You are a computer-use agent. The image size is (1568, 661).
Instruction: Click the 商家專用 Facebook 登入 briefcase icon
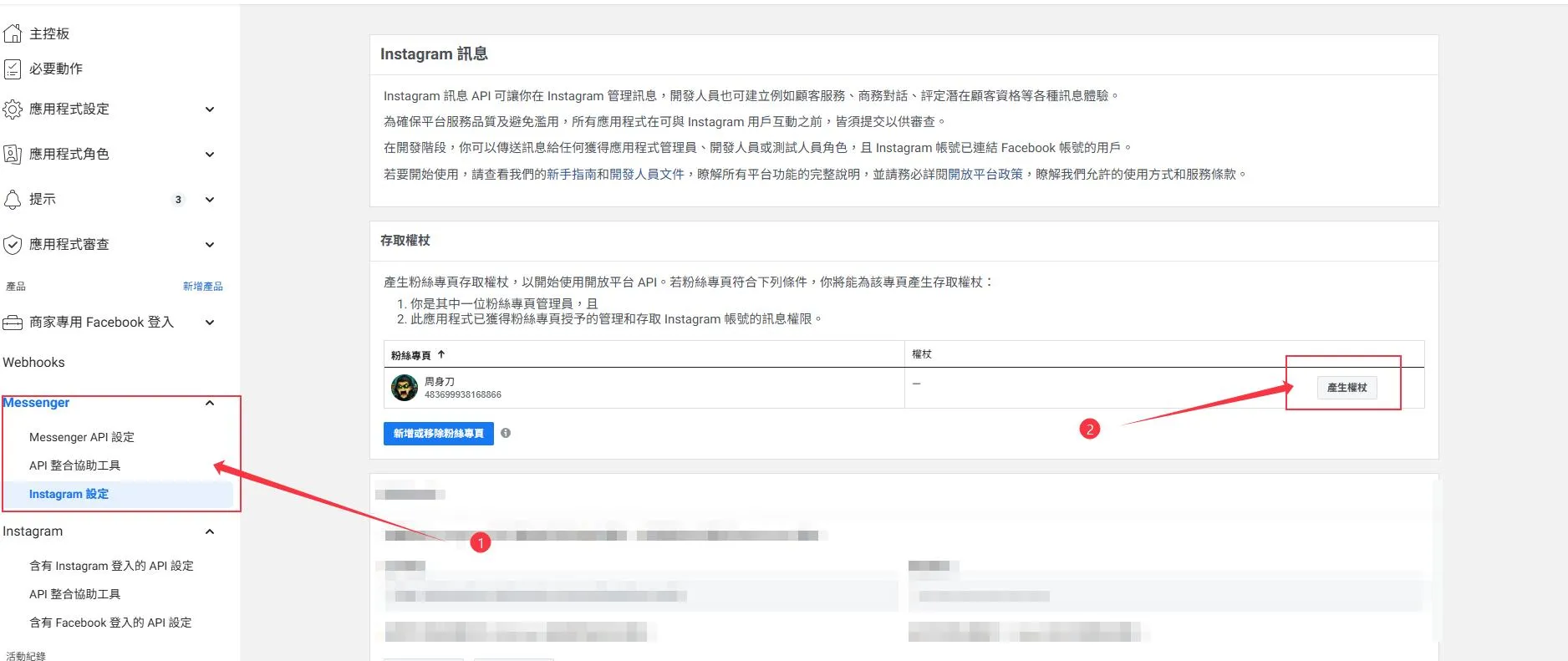(x=13, y=323)
